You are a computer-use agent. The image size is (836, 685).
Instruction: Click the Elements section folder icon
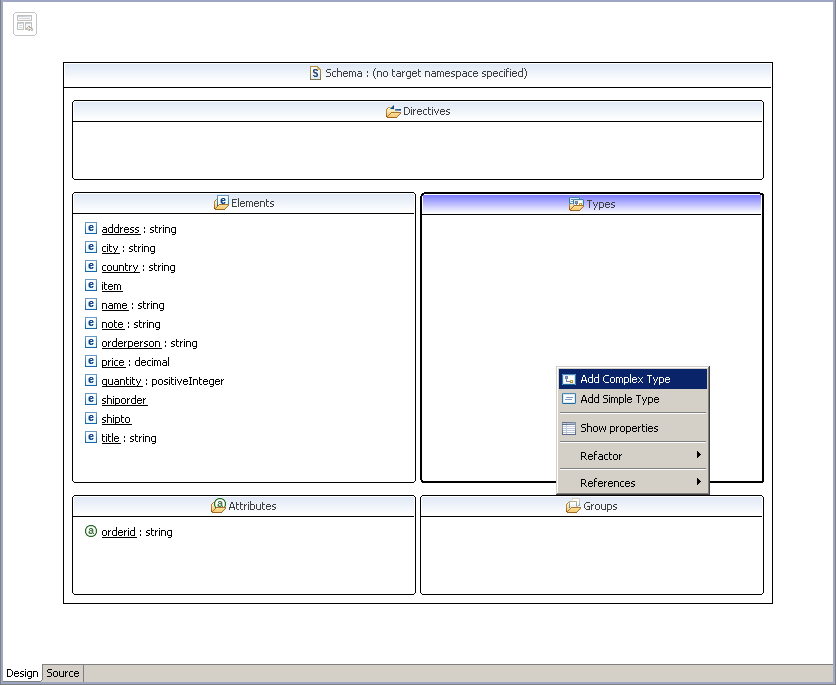[x=221, y=203]
